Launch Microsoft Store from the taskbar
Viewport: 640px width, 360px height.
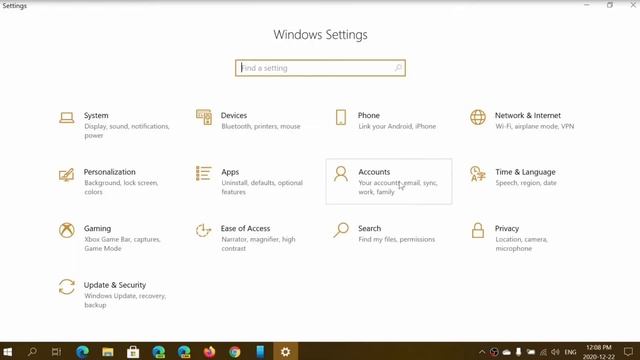pos(133,351)
